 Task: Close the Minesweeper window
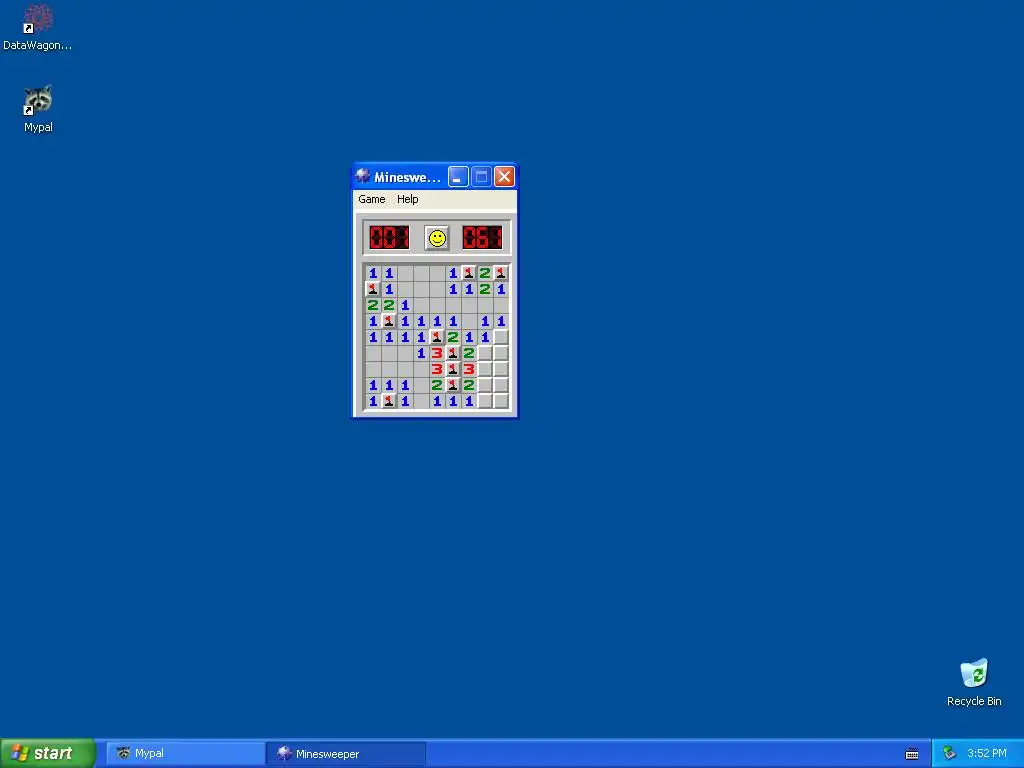click(x=504, y=176)
